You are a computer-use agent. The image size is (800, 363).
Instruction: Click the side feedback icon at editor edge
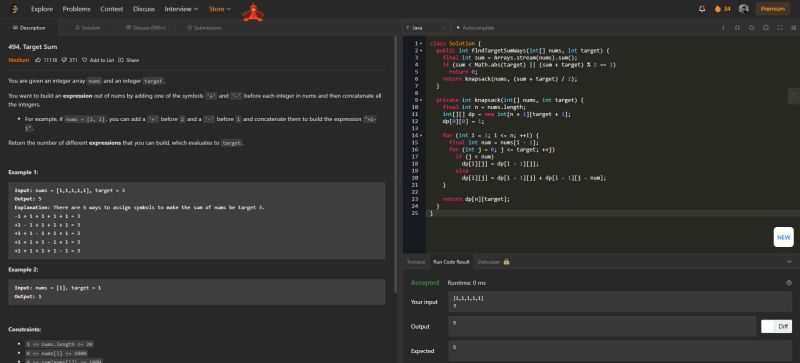794,96
